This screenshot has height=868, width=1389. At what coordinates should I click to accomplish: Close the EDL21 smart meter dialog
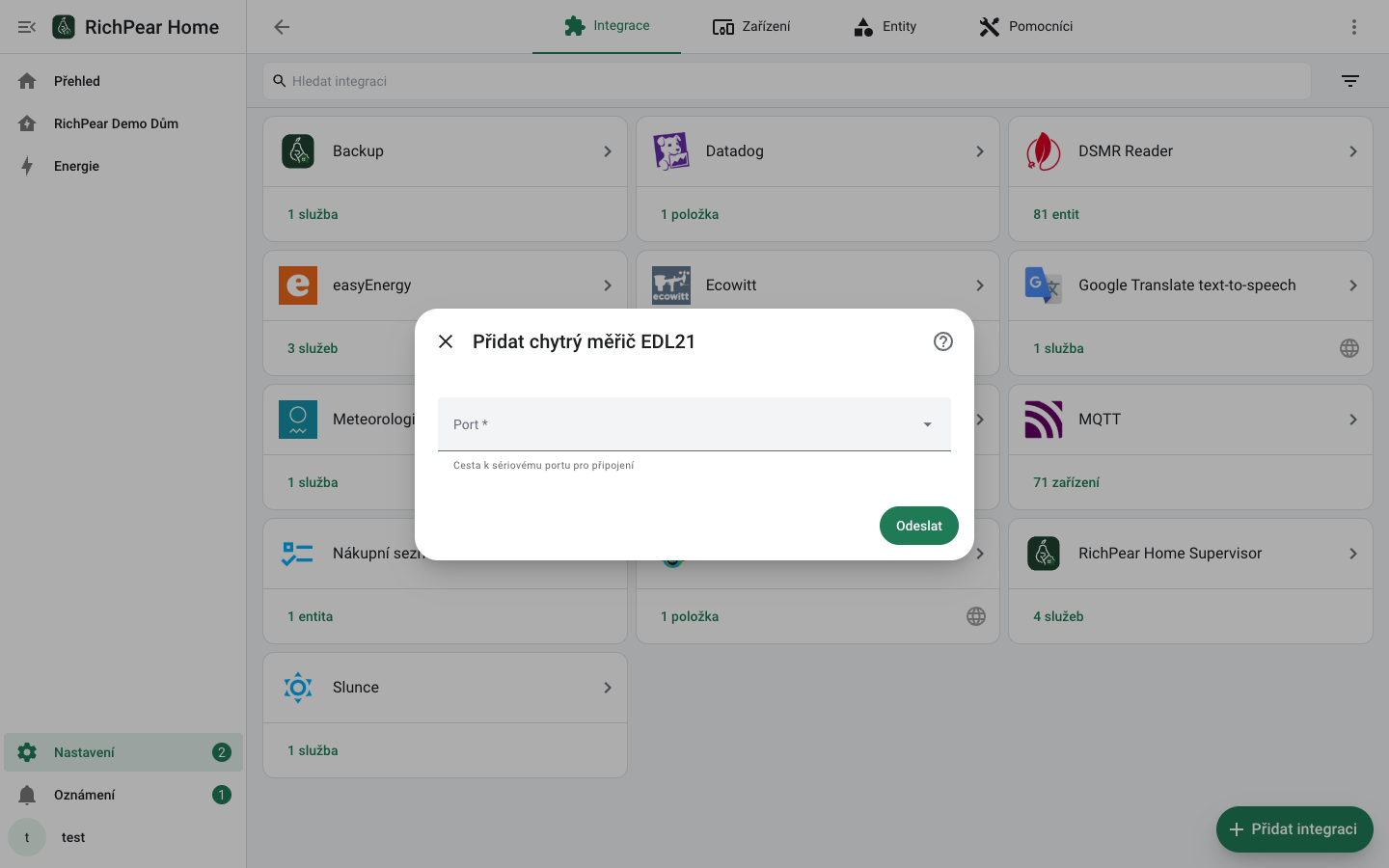446,341
